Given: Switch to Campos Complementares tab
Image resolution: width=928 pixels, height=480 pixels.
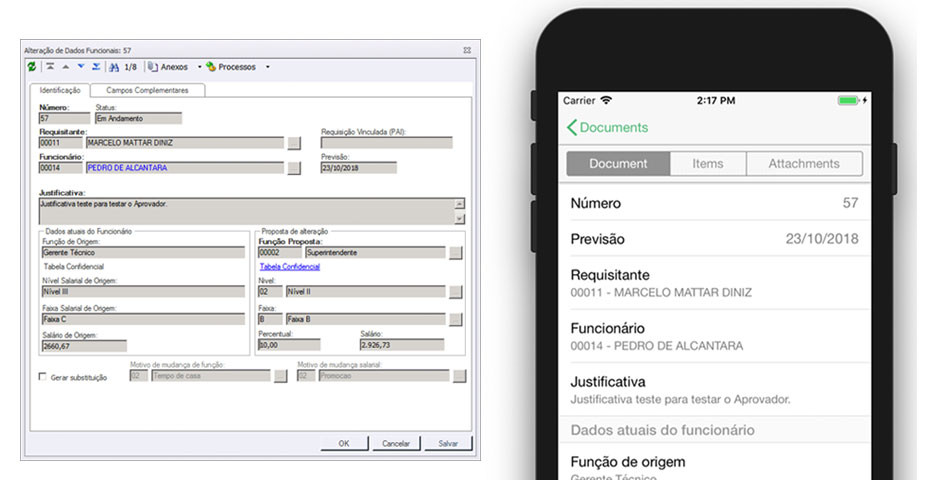Looking at the screenshot, I should coord(147,90).
